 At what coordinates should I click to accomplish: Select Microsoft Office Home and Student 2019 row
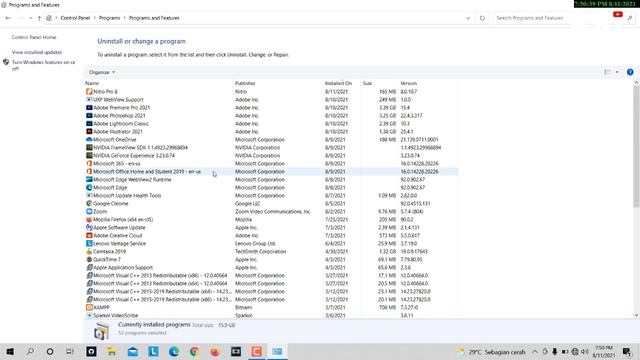click(x=271, y=171)
